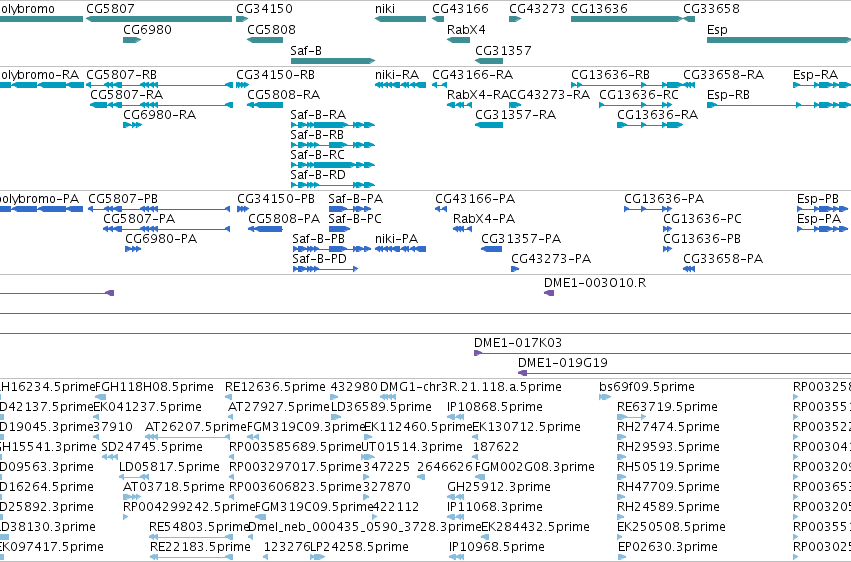Click the CG33658 gene label
Image resolution: width=851 pixels, height=562 pixels.
pyautogui.click(x=711, y=9)
